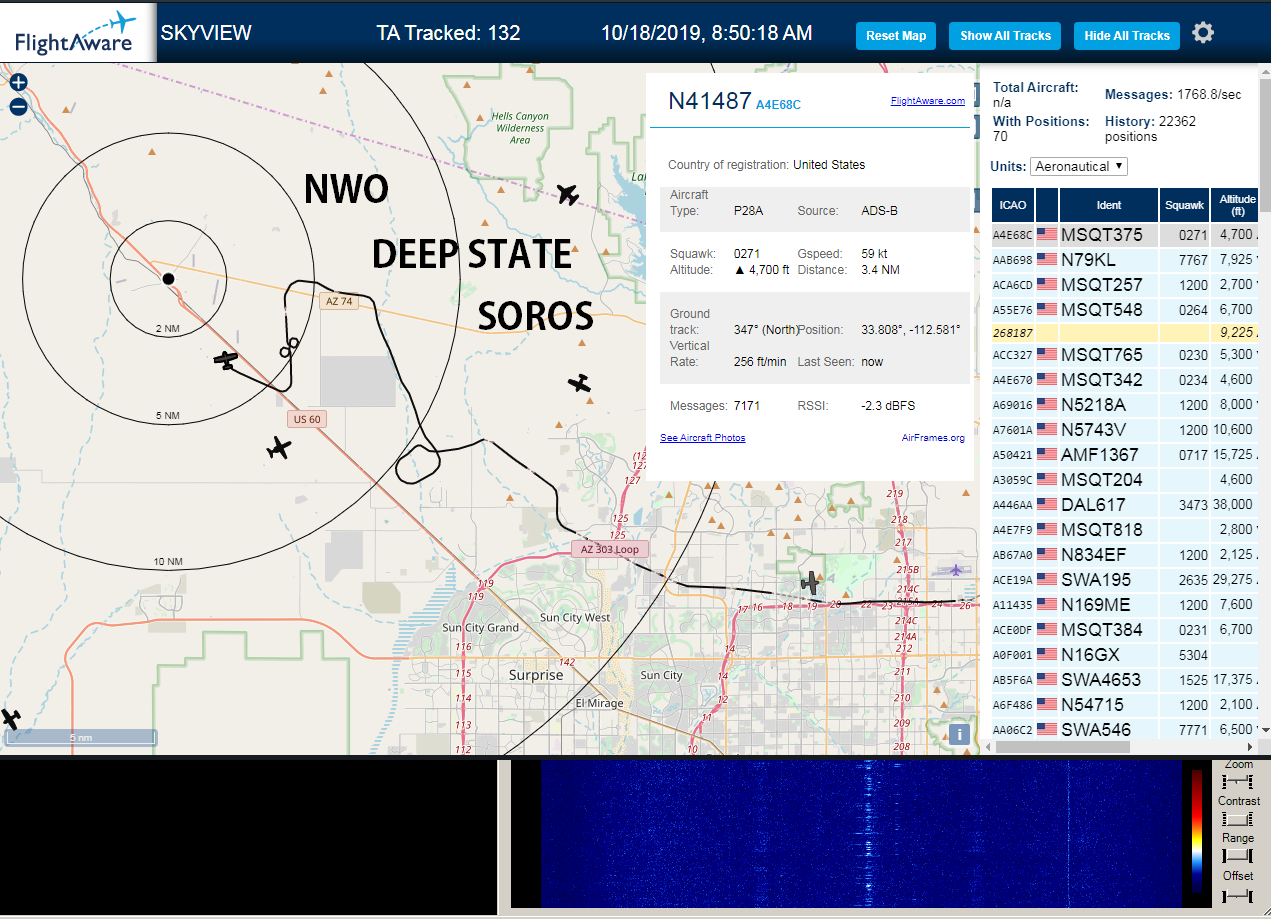The width and height of the screenshot is (1271, 919).
Task: Click the N41487 registration heading
Action: pos(709,101)
